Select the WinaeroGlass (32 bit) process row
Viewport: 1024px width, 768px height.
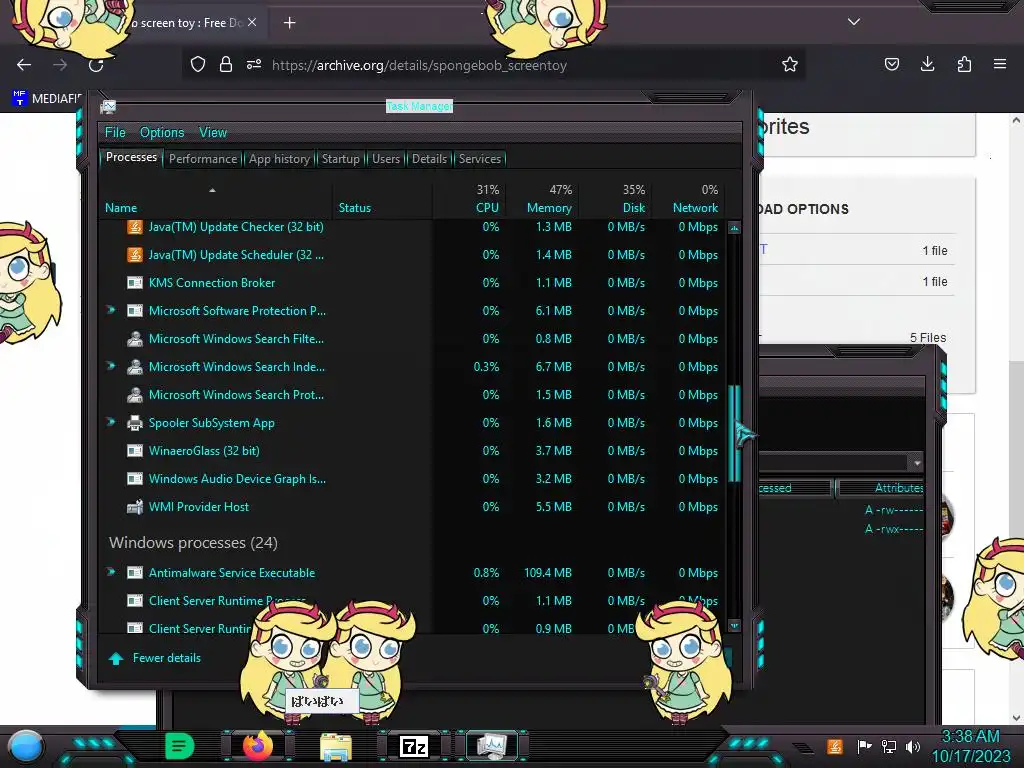tap(411, 451)
